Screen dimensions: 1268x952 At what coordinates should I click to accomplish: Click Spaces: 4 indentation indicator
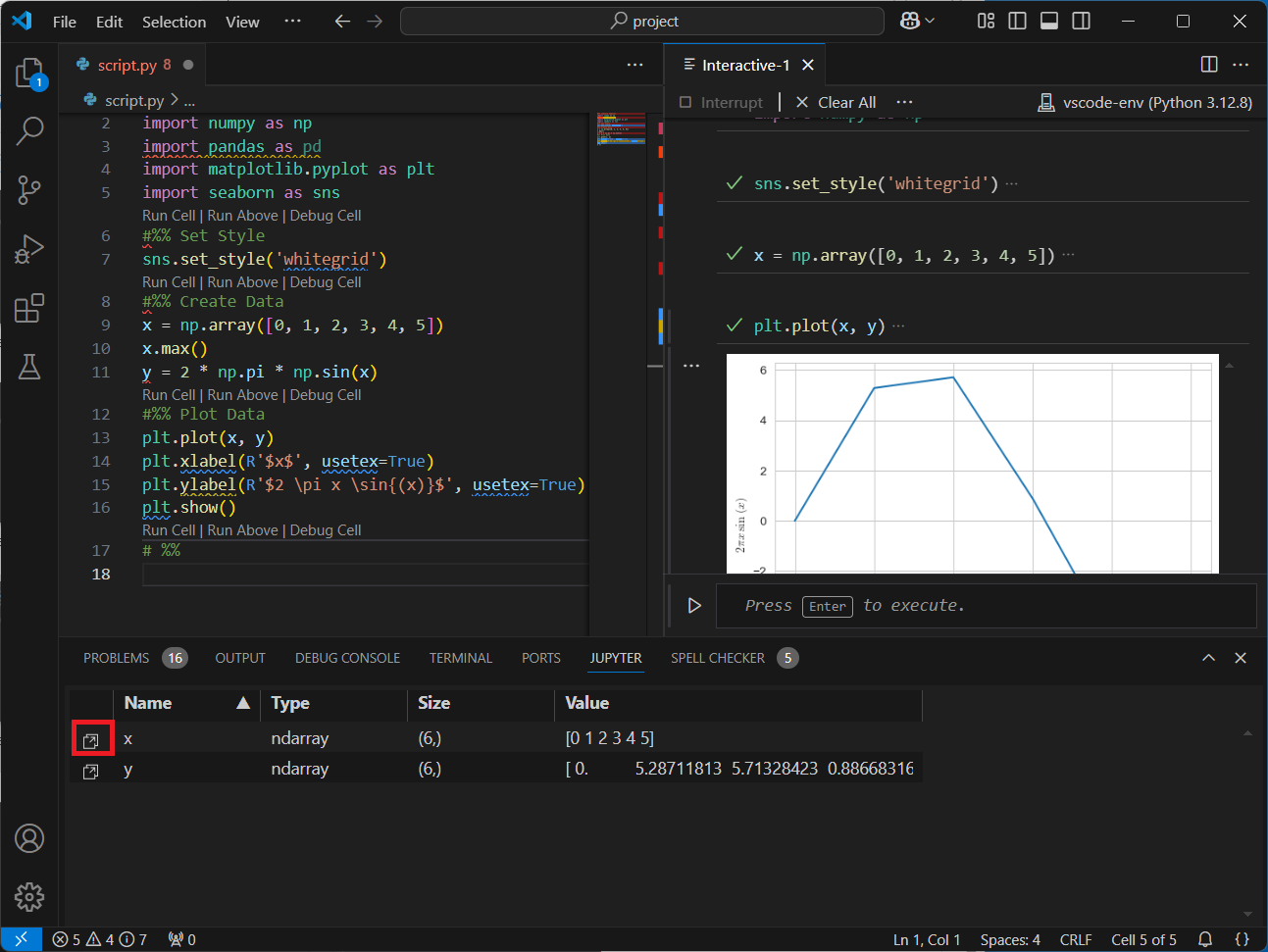pos(1010,939)
